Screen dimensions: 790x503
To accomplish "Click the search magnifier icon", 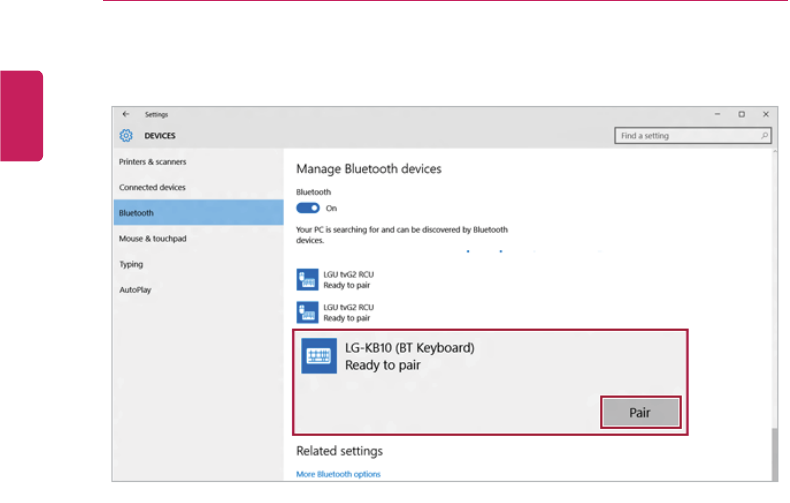I will (x=765, y=135).
